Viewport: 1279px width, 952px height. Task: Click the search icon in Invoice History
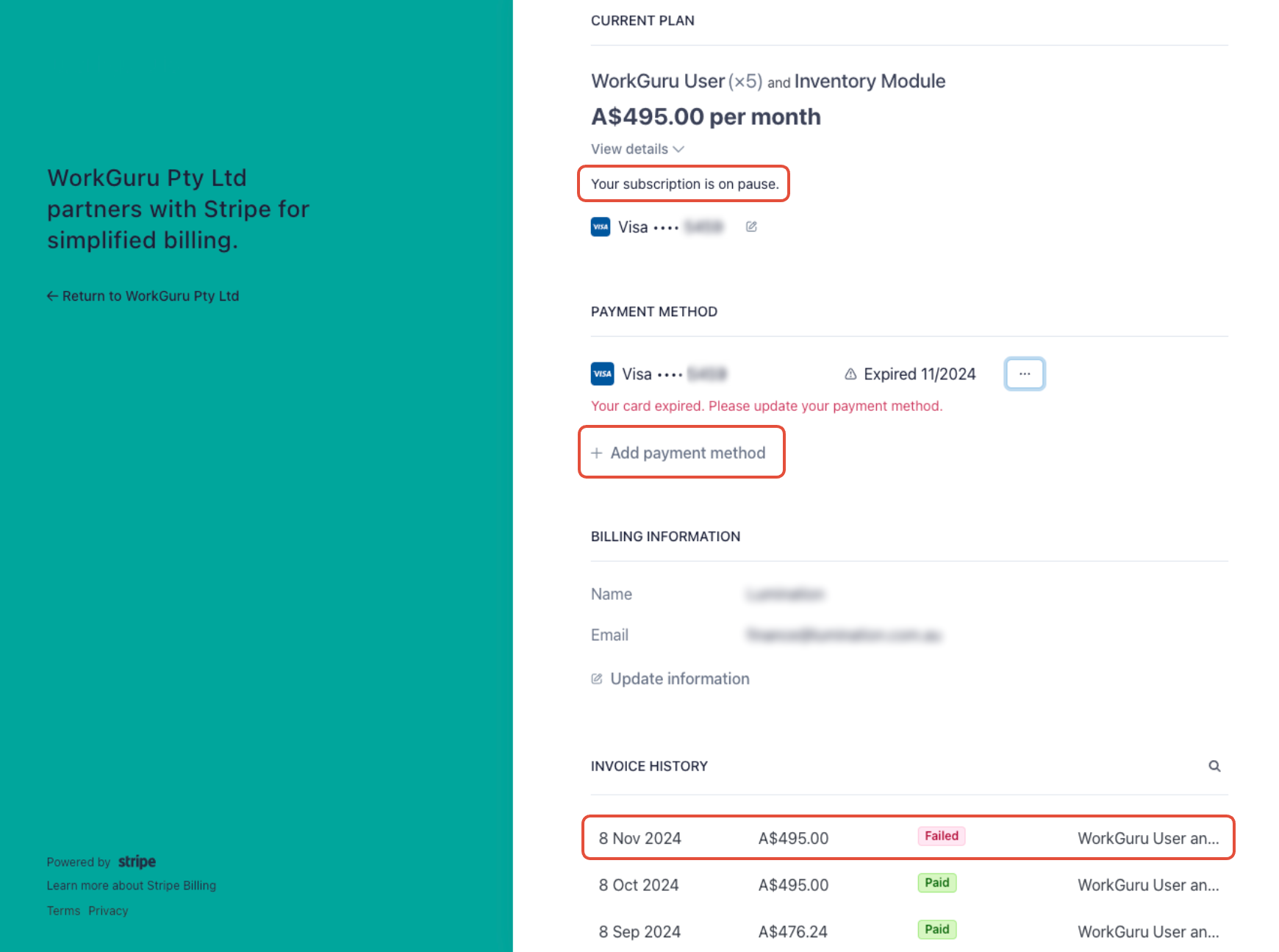click(x=1214, y=766)
